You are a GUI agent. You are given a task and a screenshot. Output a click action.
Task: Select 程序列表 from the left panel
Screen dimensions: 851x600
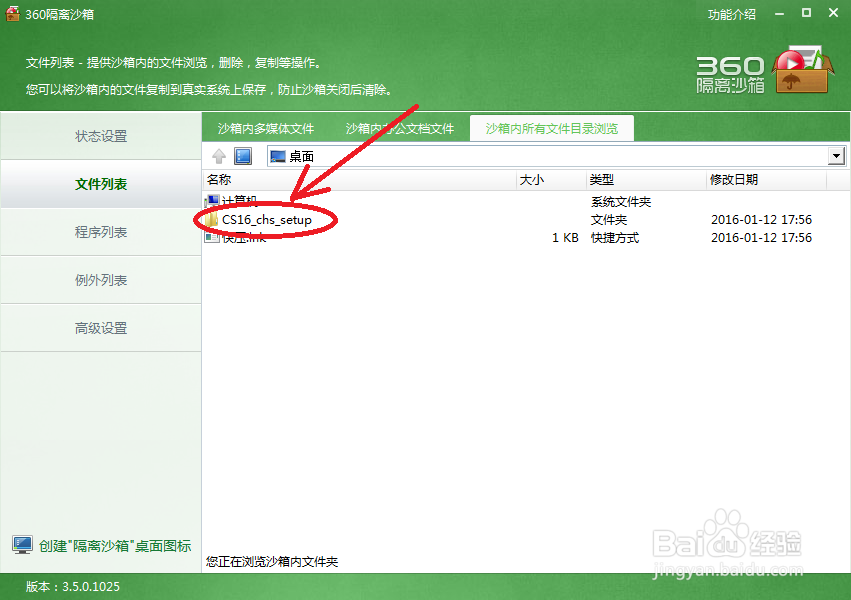[x=100, y=231]
